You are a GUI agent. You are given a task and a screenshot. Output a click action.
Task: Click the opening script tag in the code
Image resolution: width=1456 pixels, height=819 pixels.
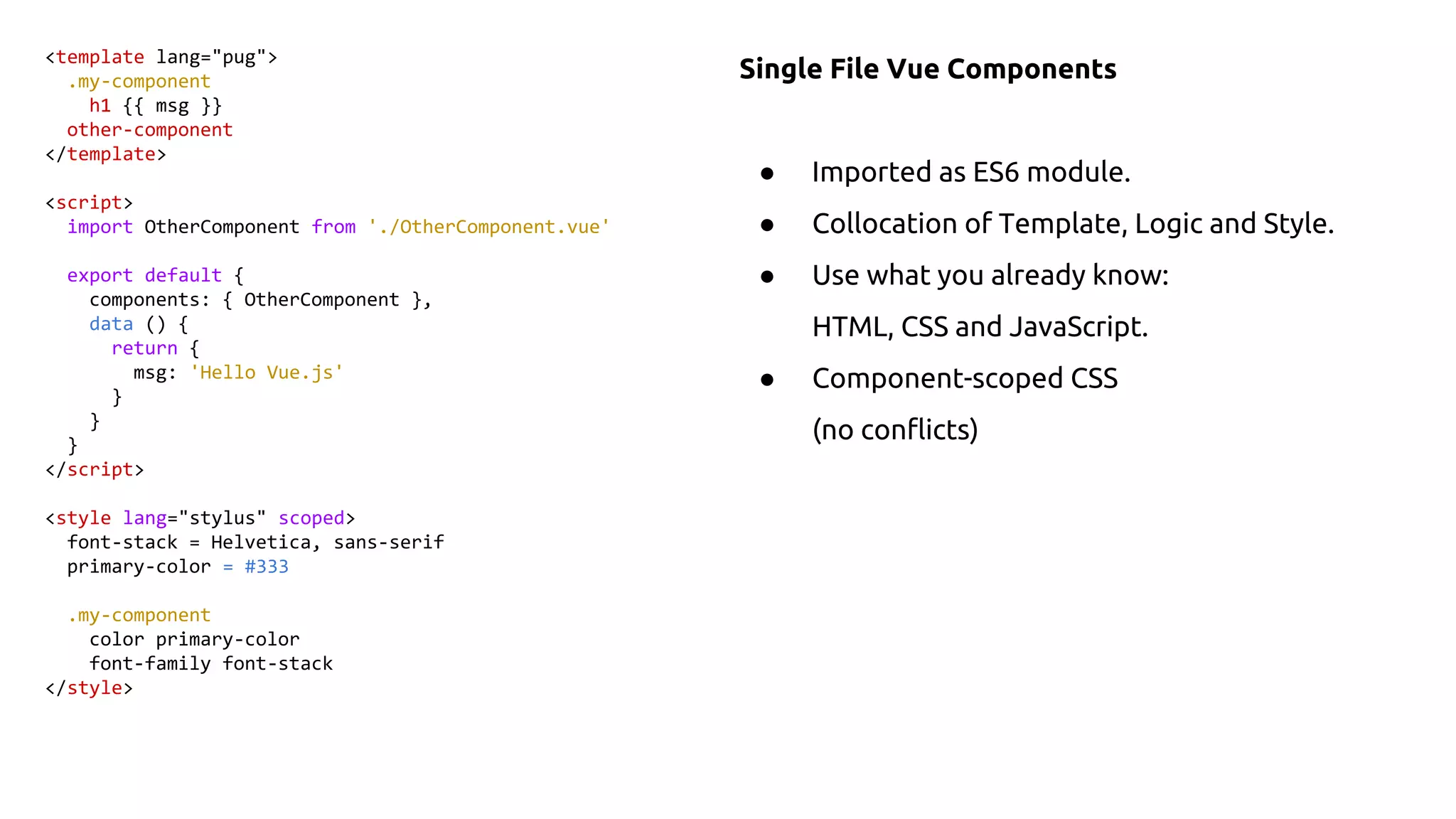pos(89,203)
